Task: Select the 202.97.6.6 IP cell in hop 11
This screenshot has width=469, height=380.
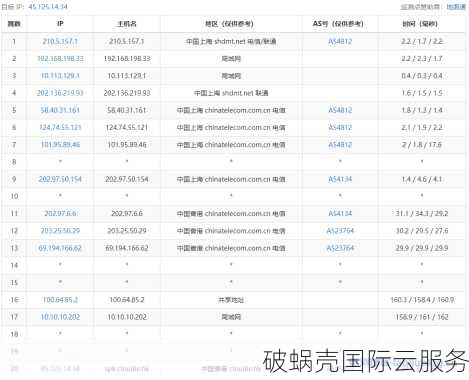Action: (60, 214)
